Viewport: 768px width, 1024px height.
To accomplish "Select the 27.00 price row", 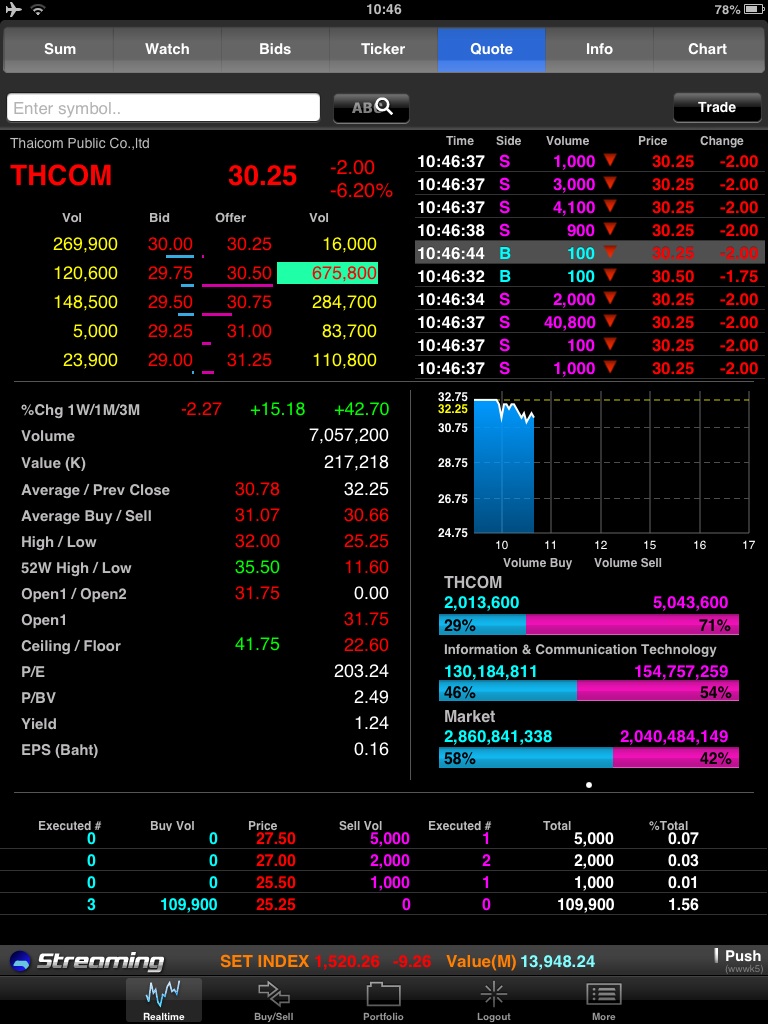I will [384, 861].
